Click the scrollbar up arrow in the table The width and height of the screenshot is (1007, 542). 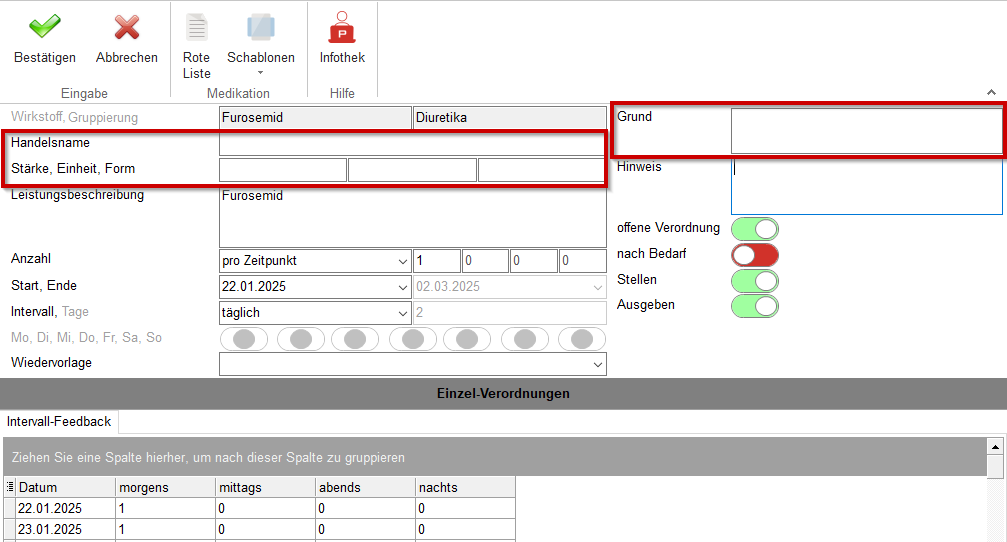tap(995, 446)
